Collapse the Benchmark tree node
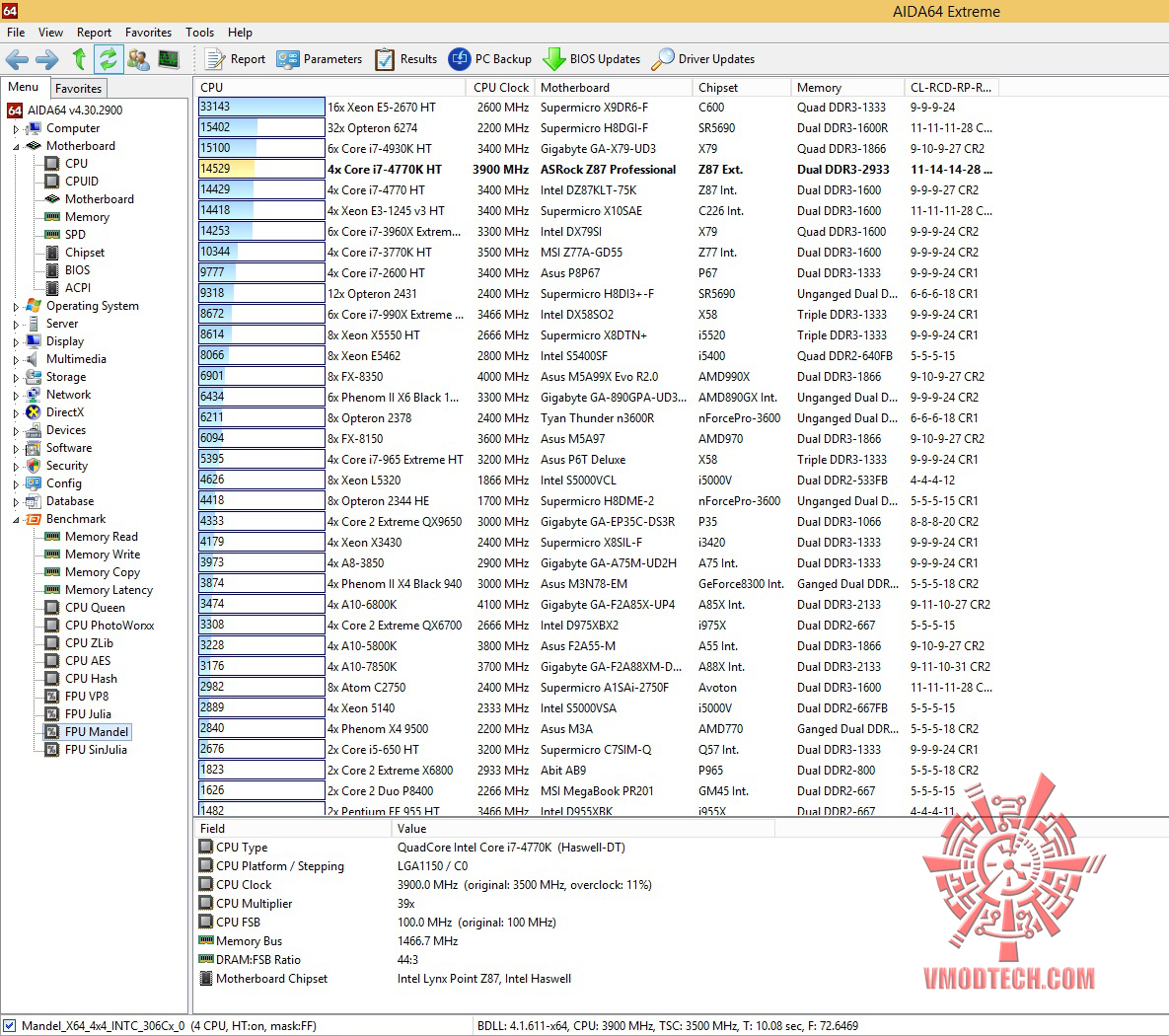 click(16, 520)
